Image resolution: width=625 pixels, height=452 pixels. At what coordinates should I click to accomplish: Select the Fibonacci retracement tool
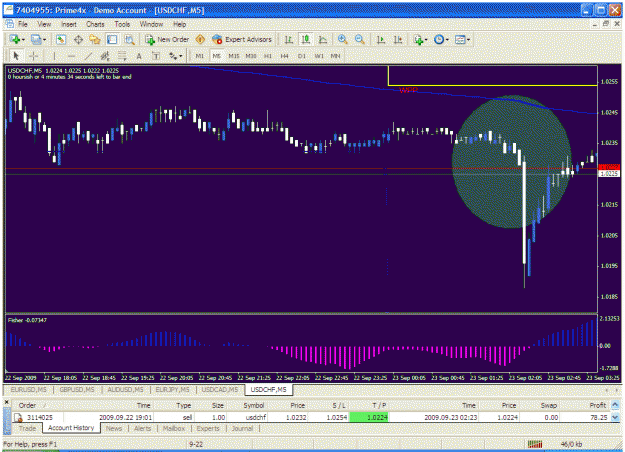[122, 56]
